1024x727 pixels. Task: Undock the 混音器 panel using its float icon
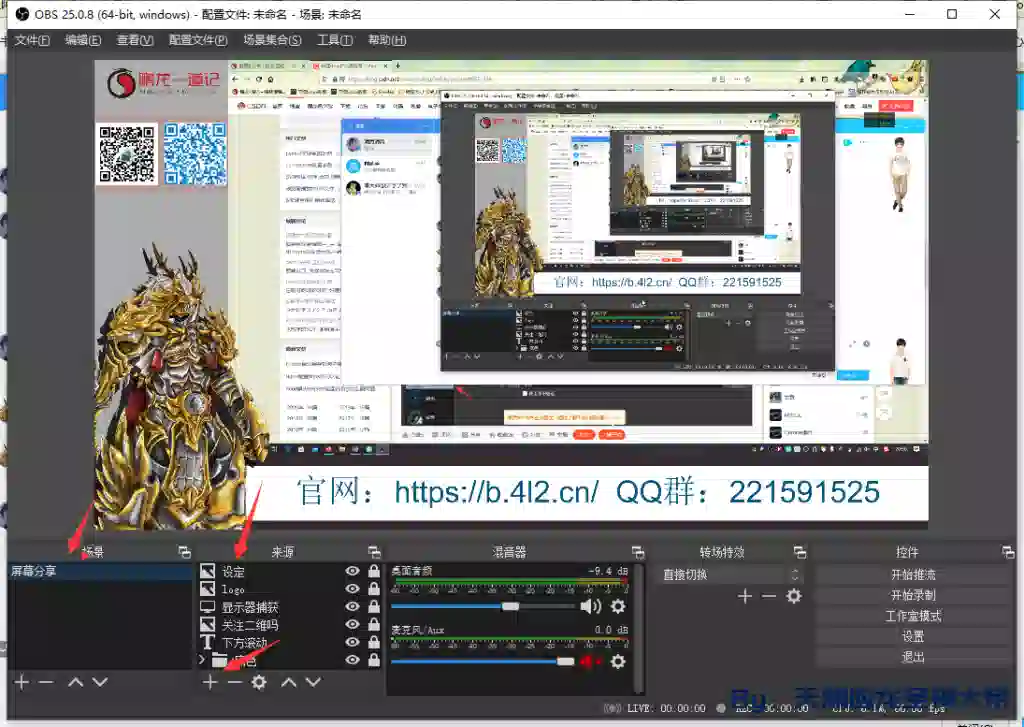pos(638,552)
